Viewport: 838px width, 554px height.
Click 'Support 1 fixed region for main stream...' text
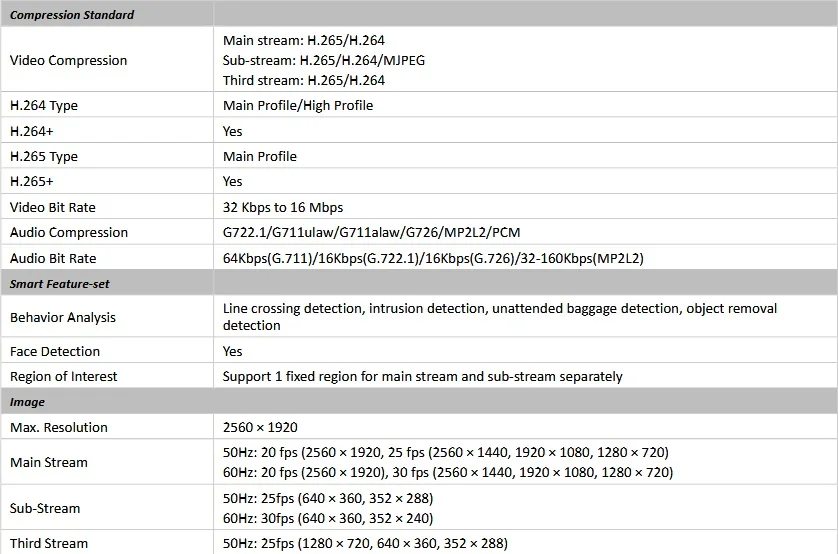423,377
